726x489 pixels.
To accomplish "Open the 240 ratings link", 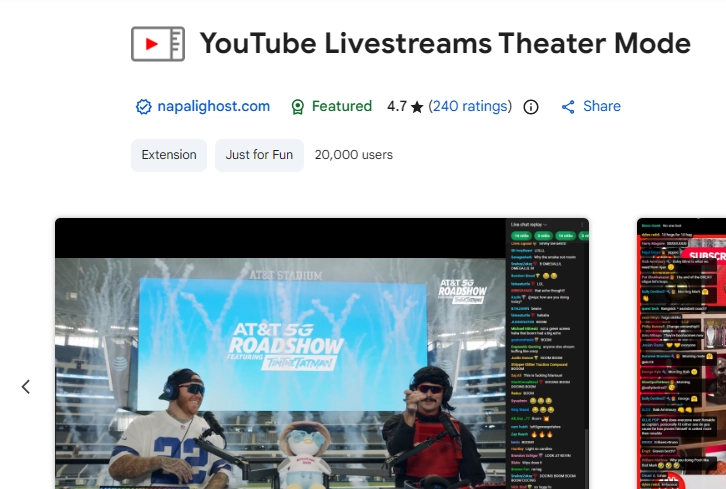I will click(x=470, y=106).
